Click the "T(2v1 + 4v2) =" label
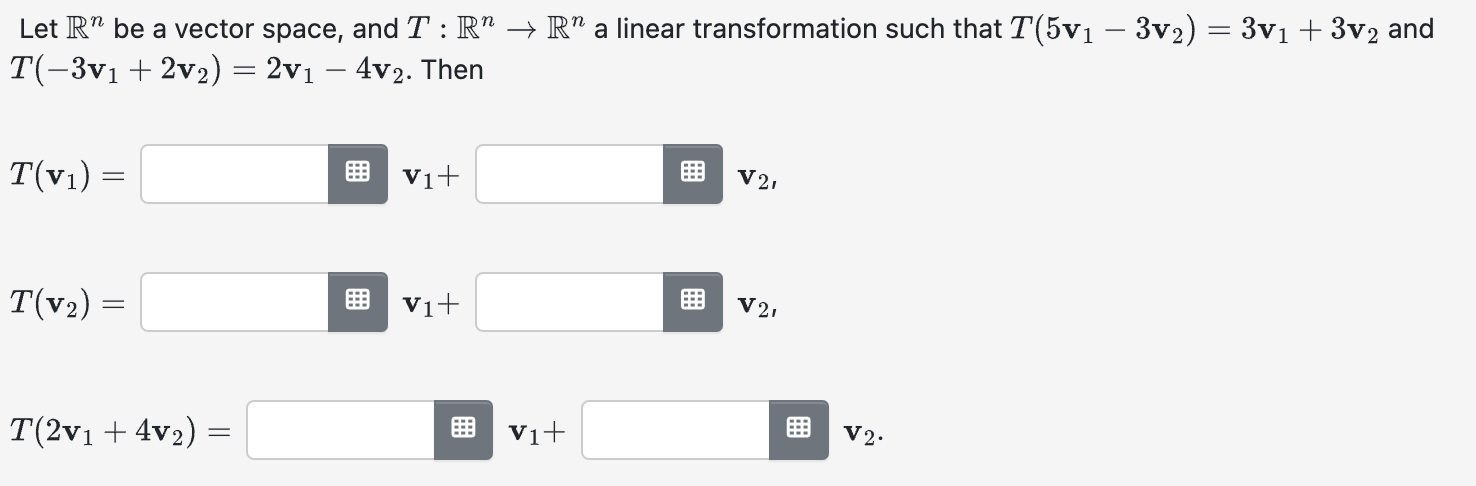Image resolution: width=1476 pixels, height=486 pixels. tap(118, 431)
